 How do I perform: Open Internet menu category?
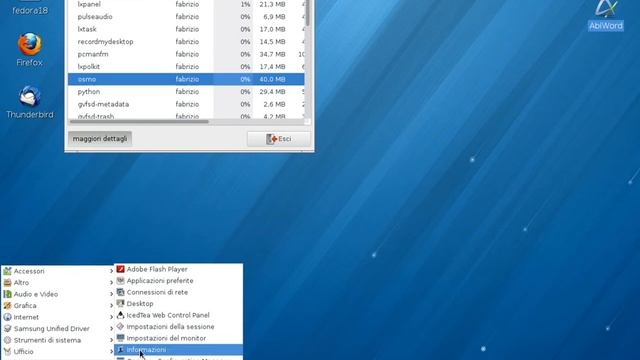[x=58, y=317]
